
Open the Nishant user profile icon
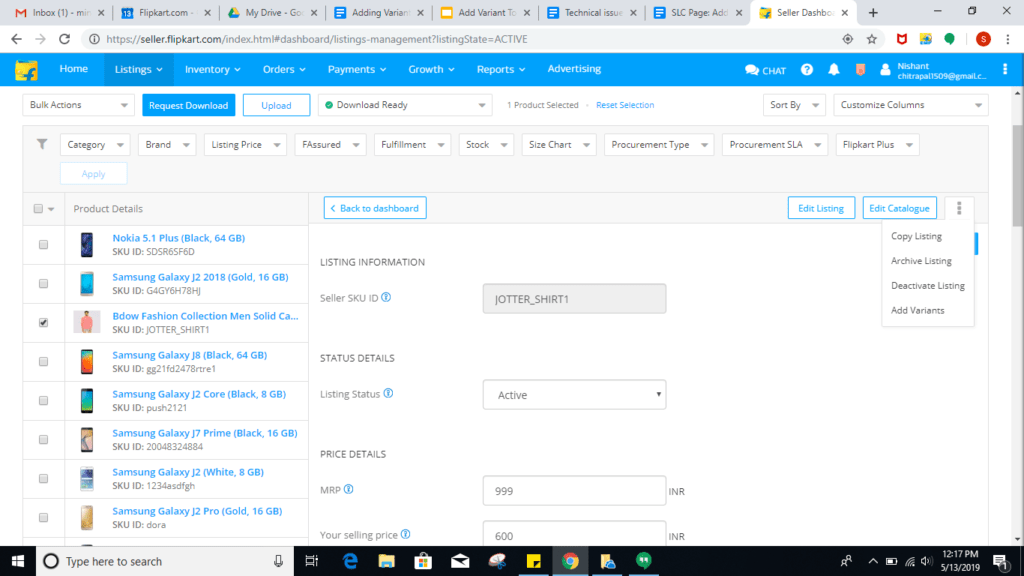pos(886,69)
